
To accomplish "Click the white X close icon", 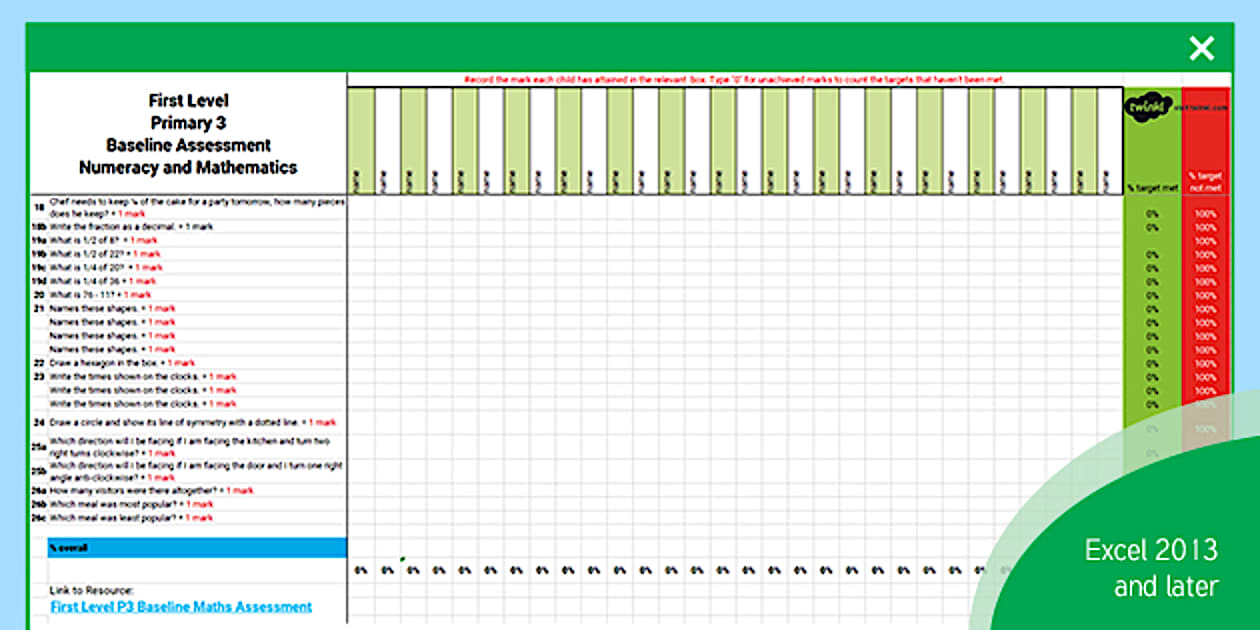I will (1201, 48).
